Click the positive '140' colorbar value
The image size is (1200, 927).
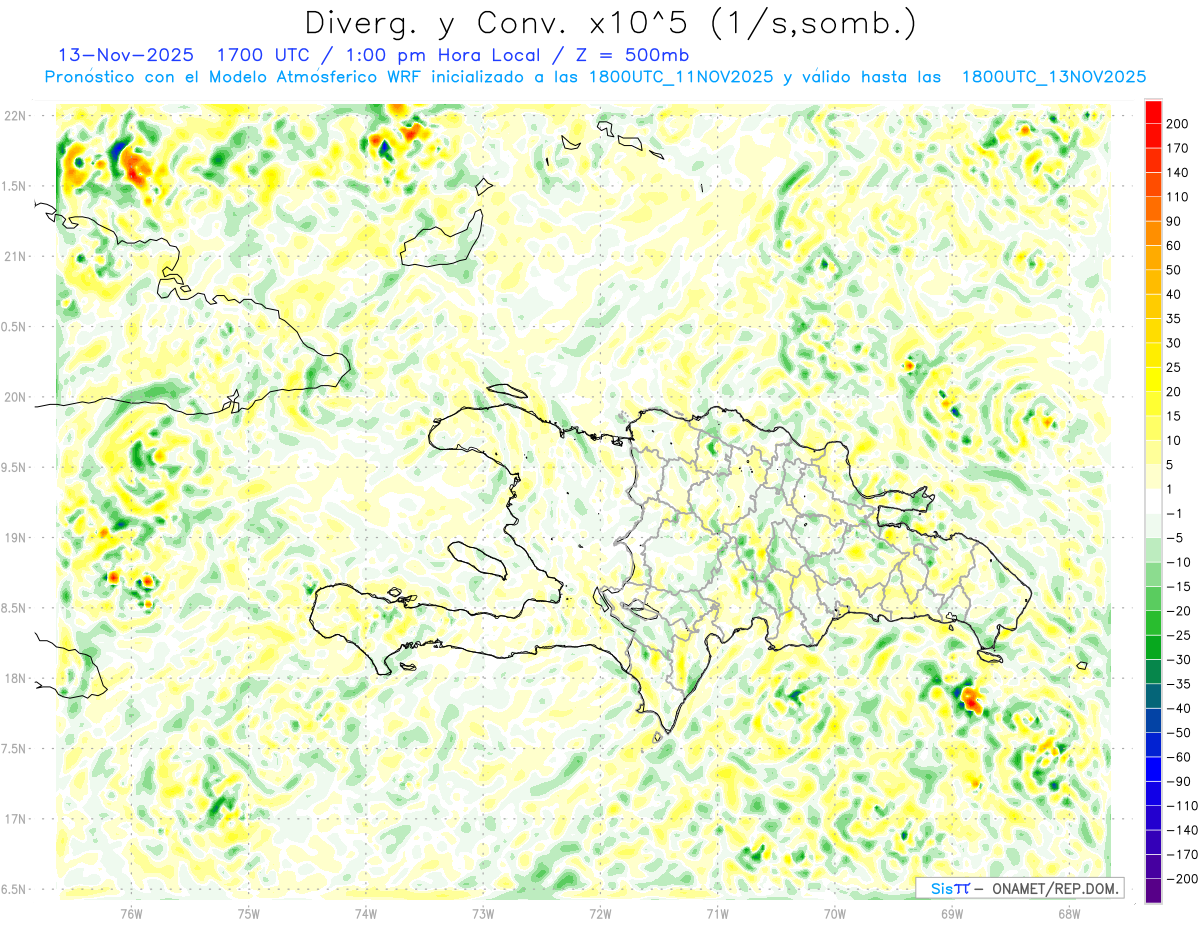(1177, 173)
